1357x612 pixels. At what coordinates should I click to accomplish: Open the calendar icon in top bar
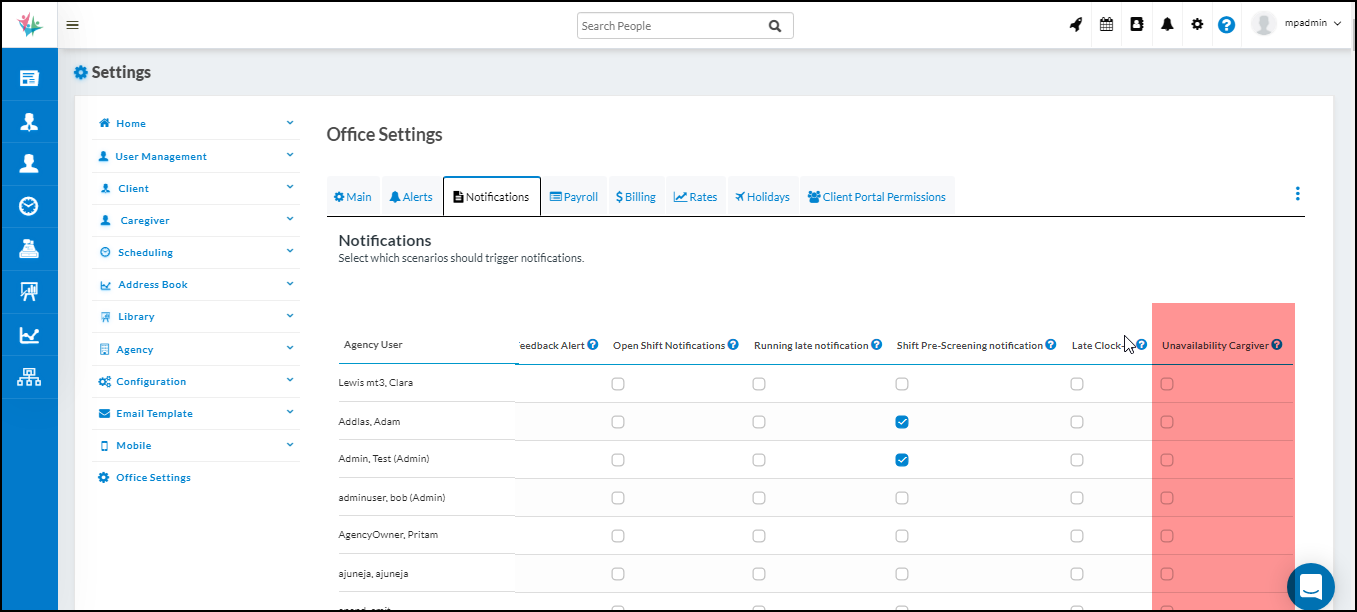tap(1106, 24)
